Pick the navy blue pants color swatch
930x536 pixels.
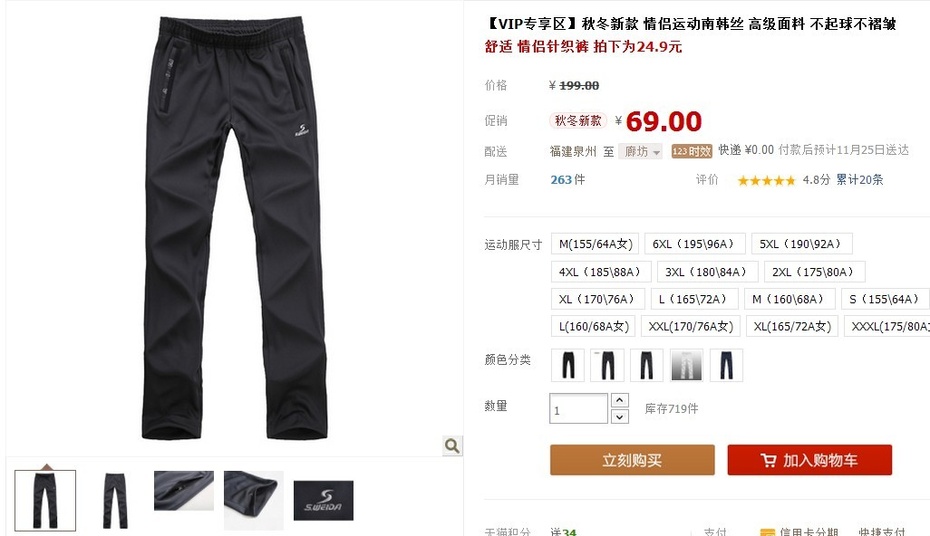[x=727, y=365]
